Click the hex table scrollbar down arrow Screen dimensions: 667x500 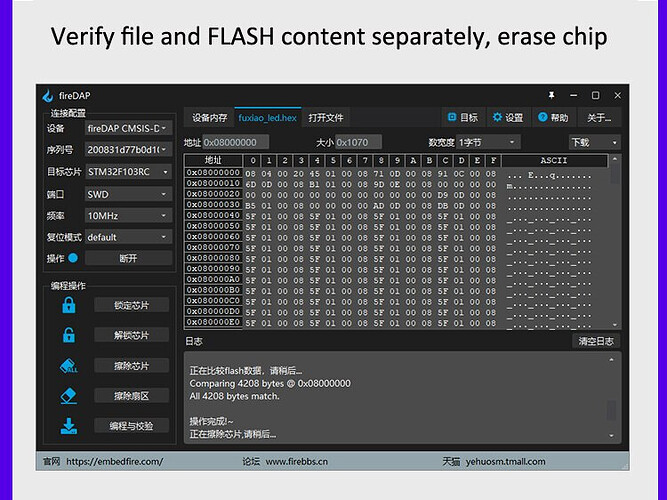click(615, 325)
